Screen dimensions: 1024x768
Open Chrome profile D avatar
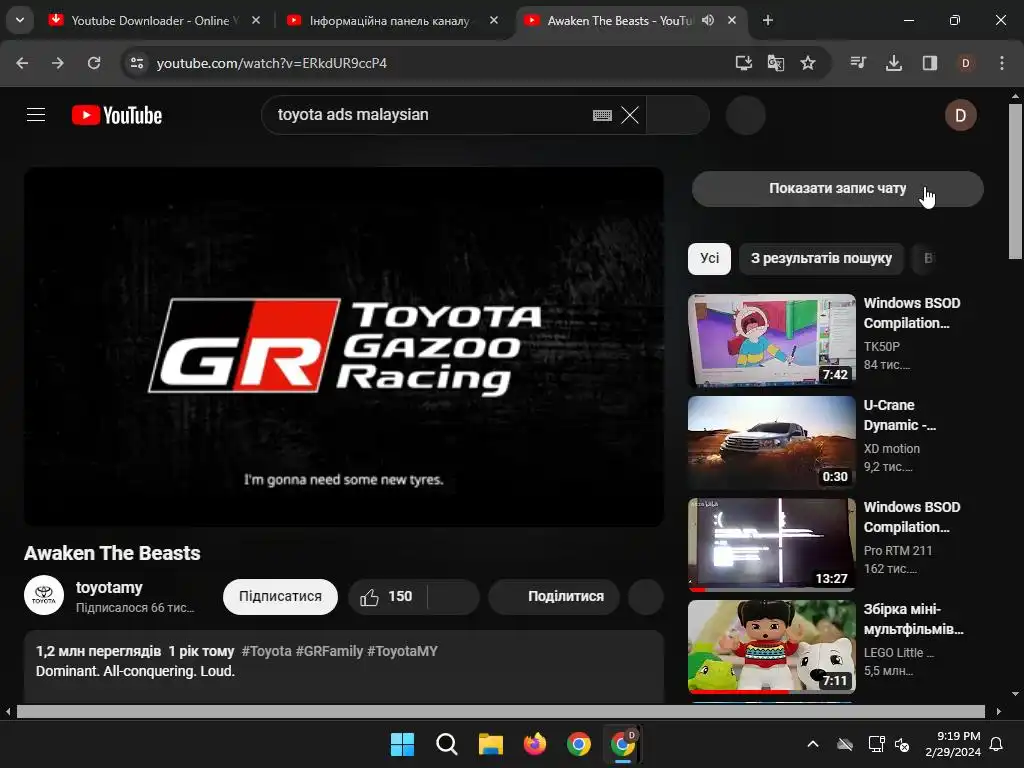(x=966, y=63)
